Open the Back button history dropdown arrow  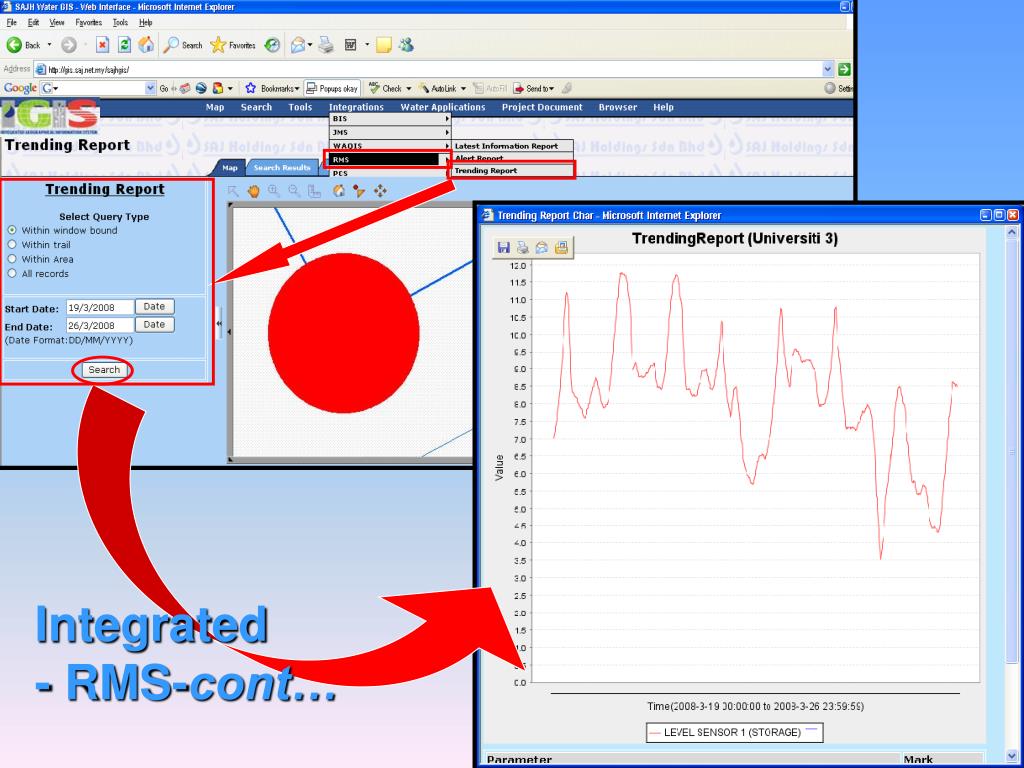pyautogui.click(x=49, y=45)
